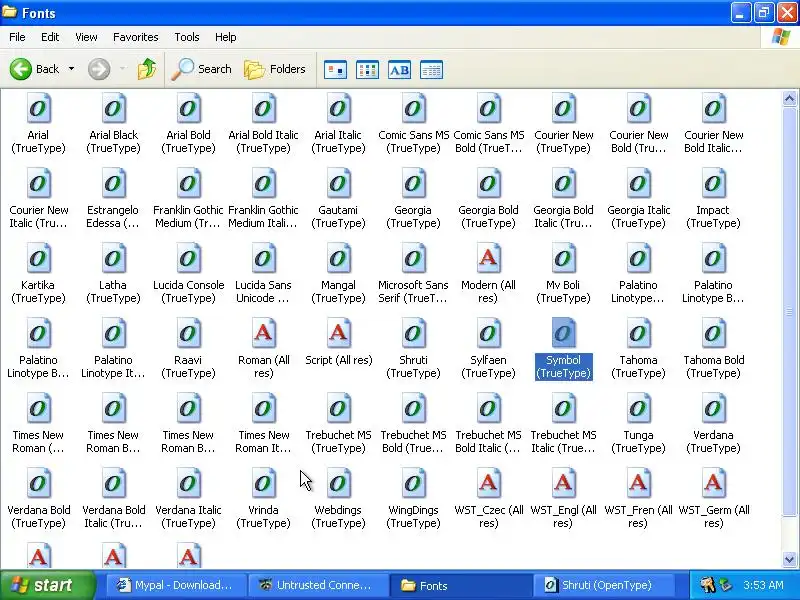Select the WST_Germ font icon
Image resolution: width=800 pixels, height=600 pixels.
[714, 483]
